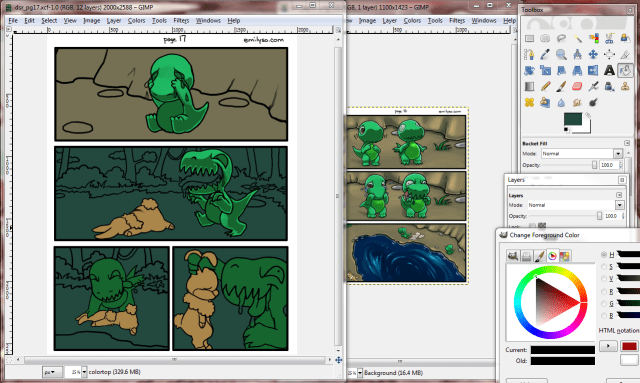Toggle Quick Mask in dsr_pg17 window
Image resolution: width=640 pixels, height=383 pixels.
point(9,360)
